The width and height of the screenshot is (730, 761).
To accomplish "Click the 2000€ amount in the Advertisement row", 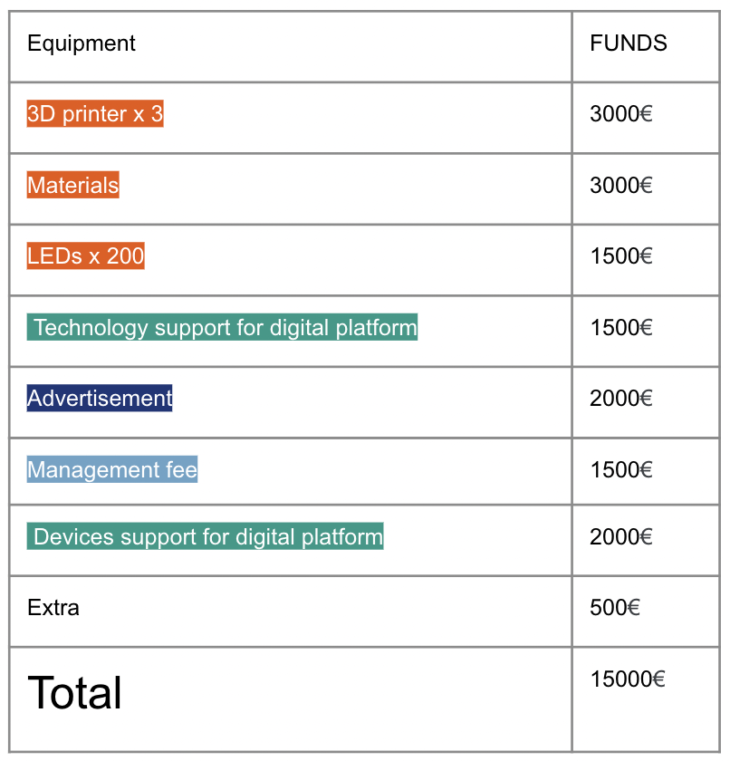I will point(621,398).
